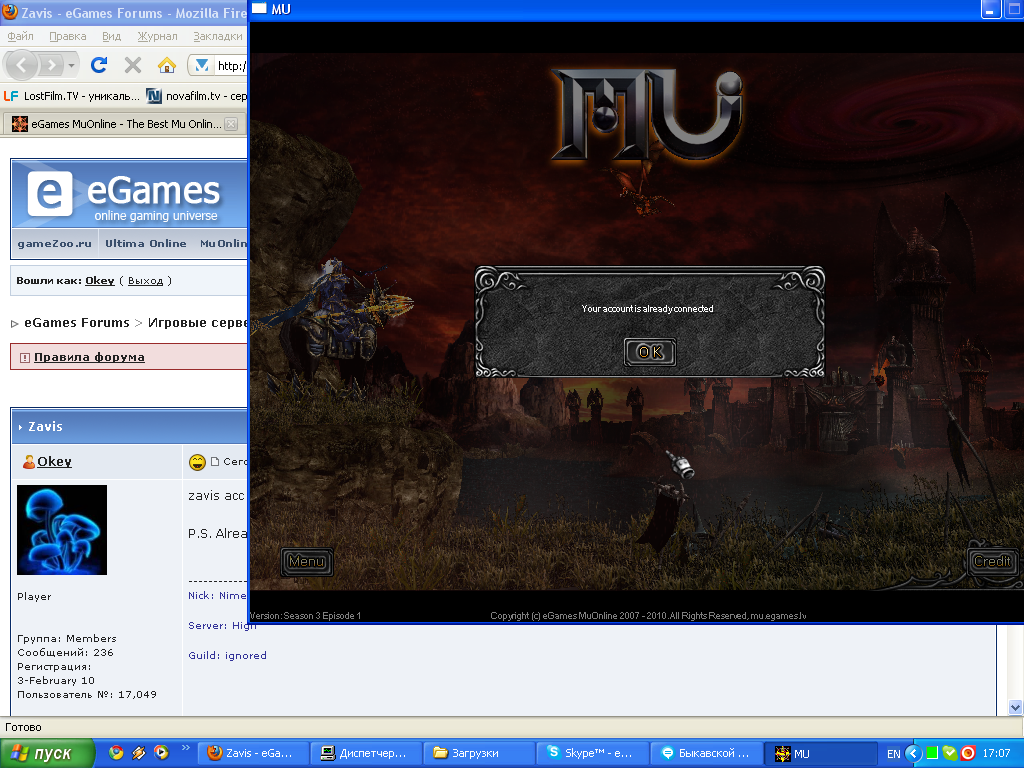The width and height of the screenshot is (1024, 768).
Task: Click the site icon in address bar
Action: (202, 65)
